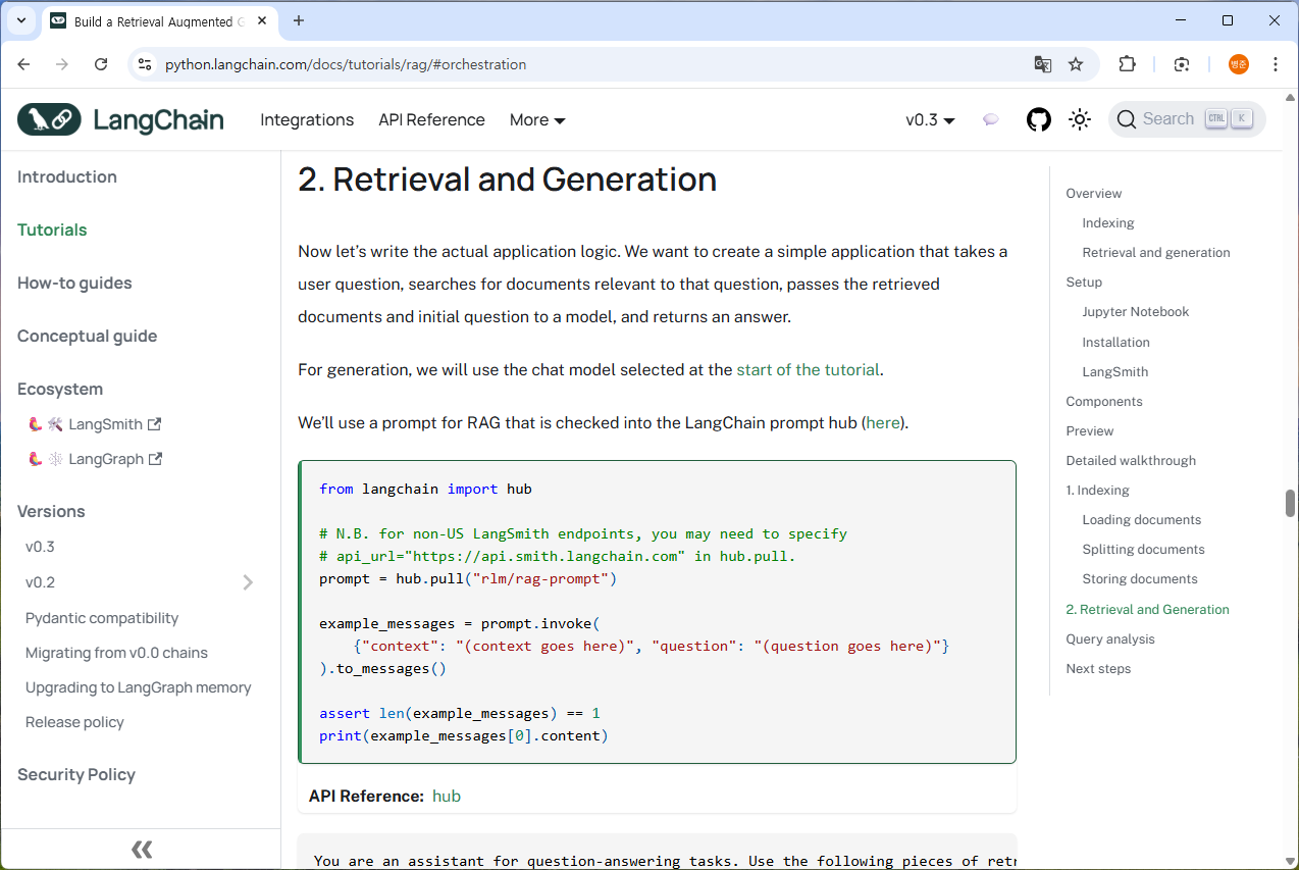
Task: Open Pydantic compatibility page
Action: click(x=102, y=618)
